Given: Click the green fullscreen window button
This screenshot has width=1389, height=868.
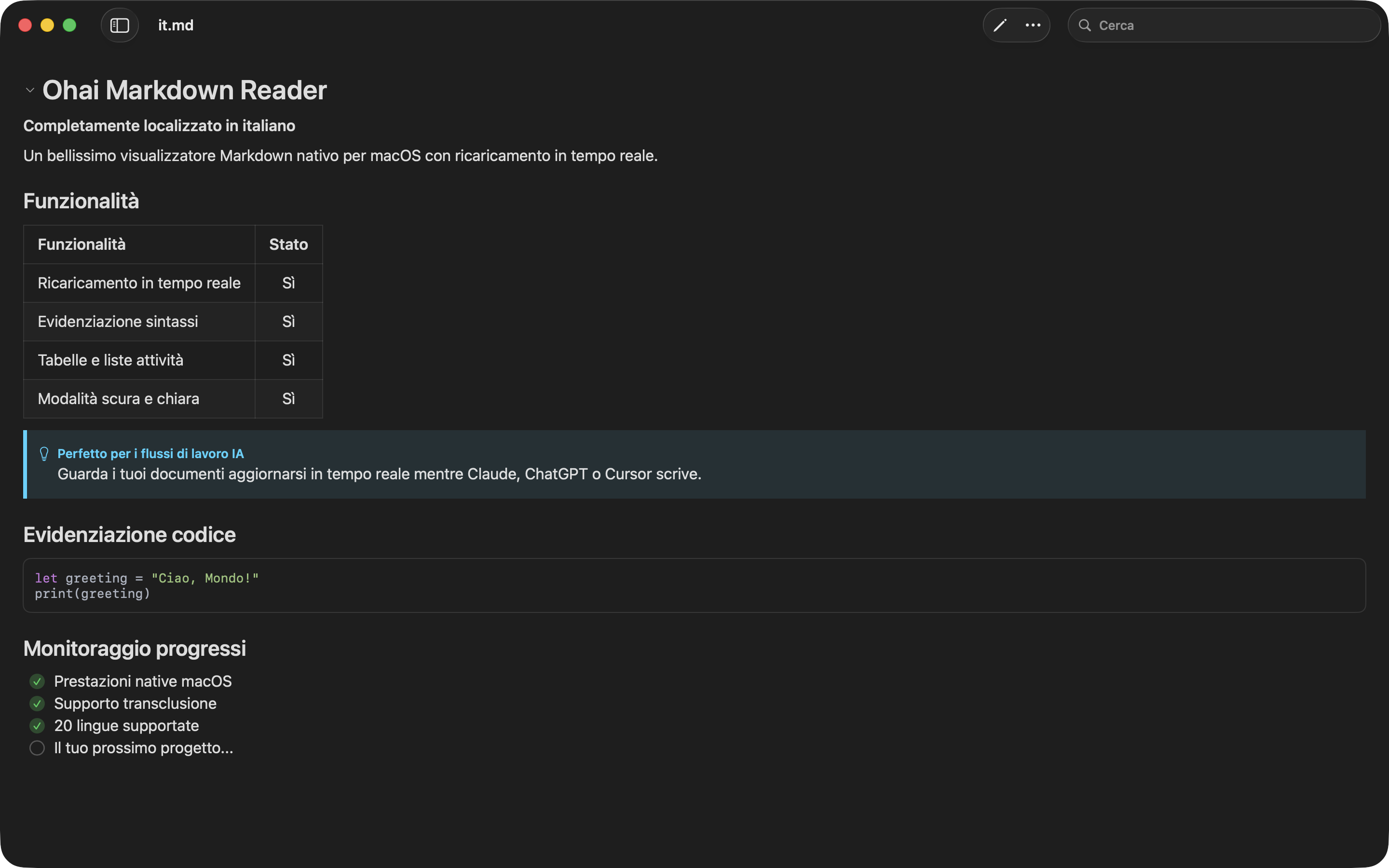Looking at the screenshot, I should 69,25.
